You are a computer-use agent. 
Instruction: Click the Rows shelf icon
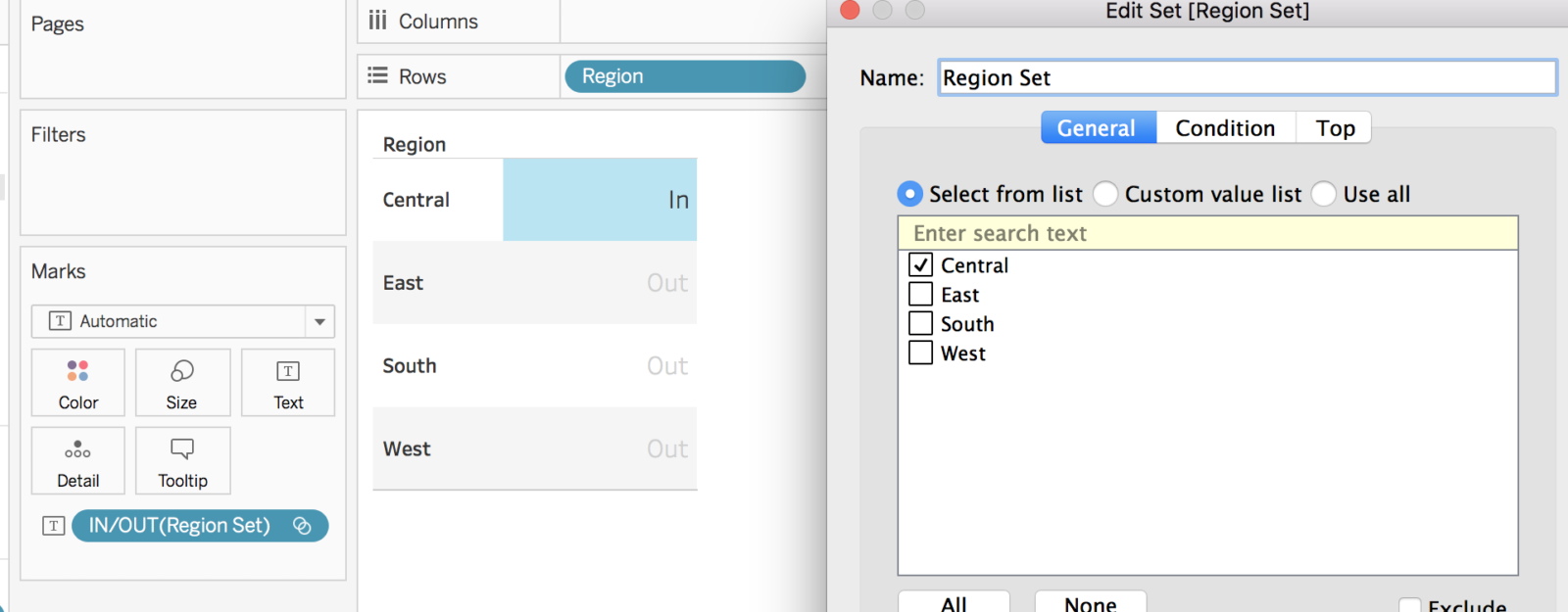click(378, 76)
